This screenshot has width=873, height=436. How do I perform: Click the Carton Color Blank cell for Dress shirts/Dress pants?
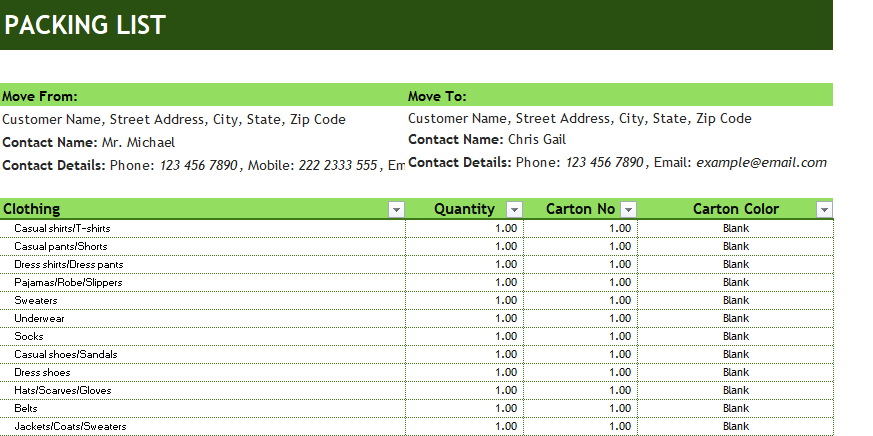pos(735,264)
